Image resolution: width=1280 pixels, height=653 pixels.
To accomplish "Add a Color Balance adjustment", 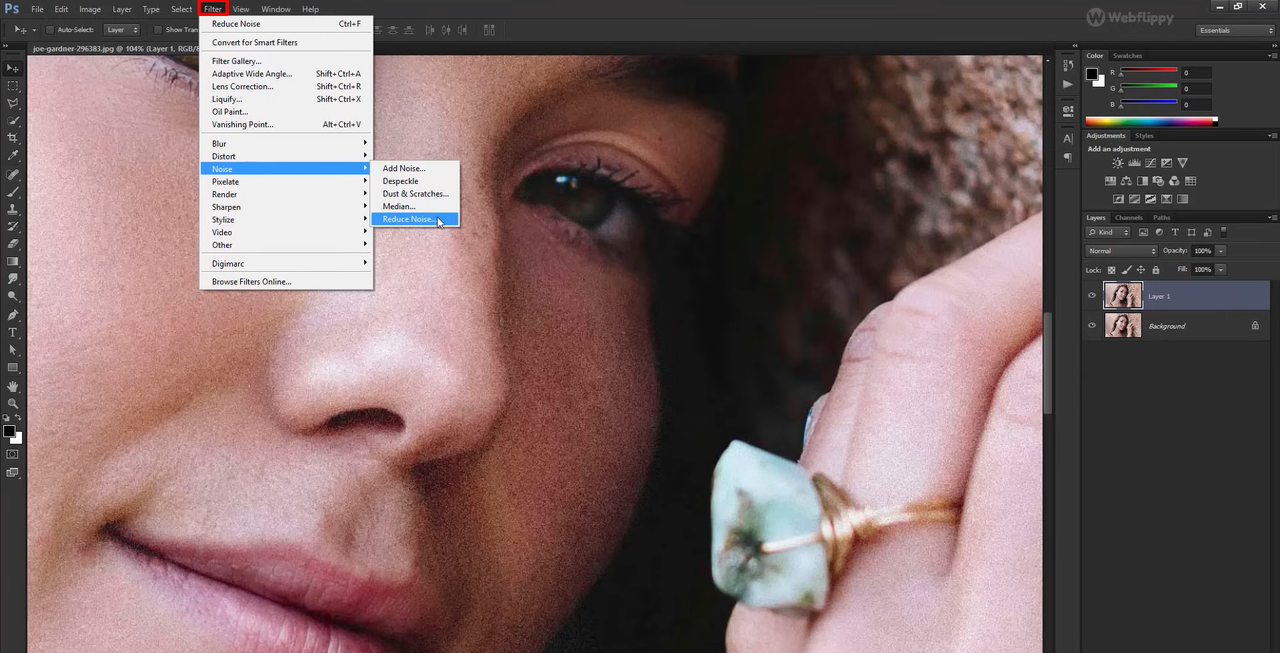I will pos(1126,181).
